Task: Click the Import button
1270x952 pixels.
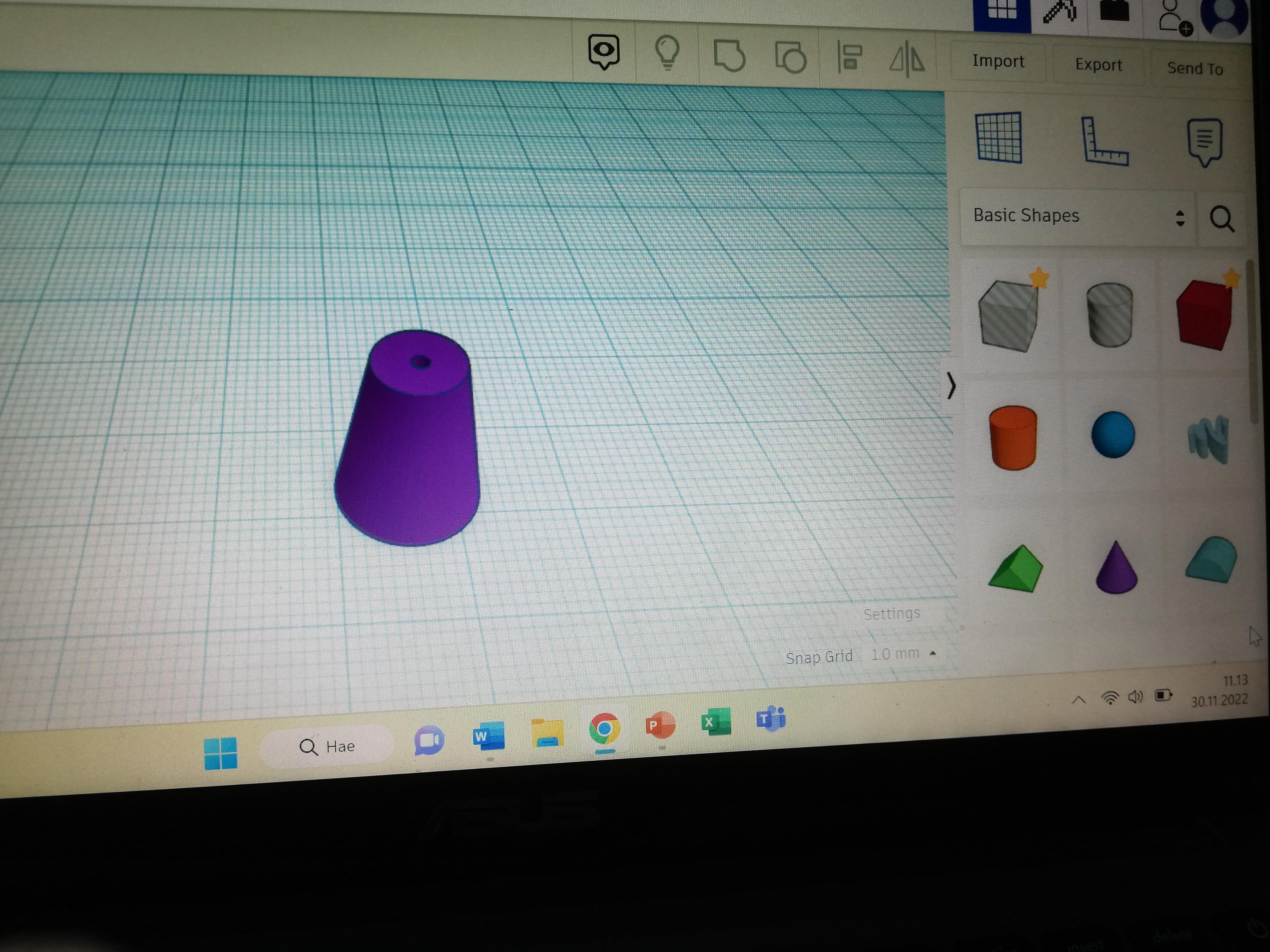Action: (998, 61)
